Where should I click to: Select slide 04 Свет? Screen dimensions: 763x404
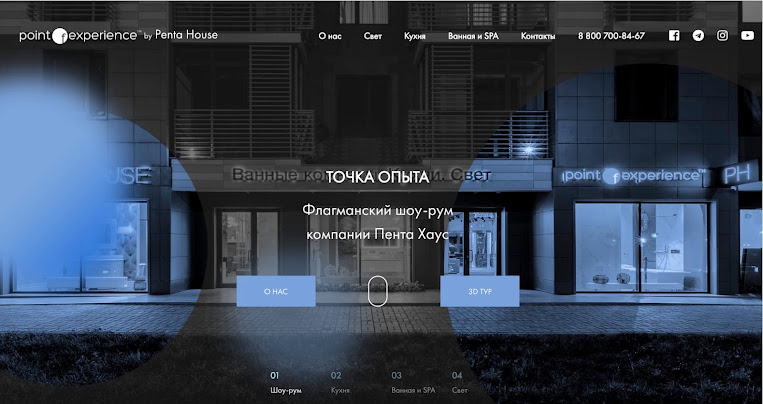[x=459, y=383]
